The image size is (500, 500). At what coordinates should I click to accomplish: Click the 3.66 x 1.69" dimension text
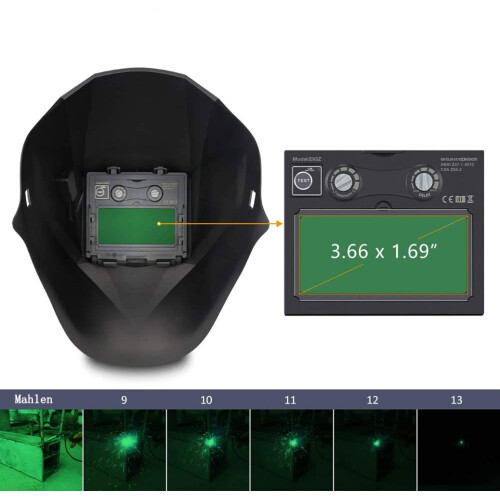click(384, 251)
